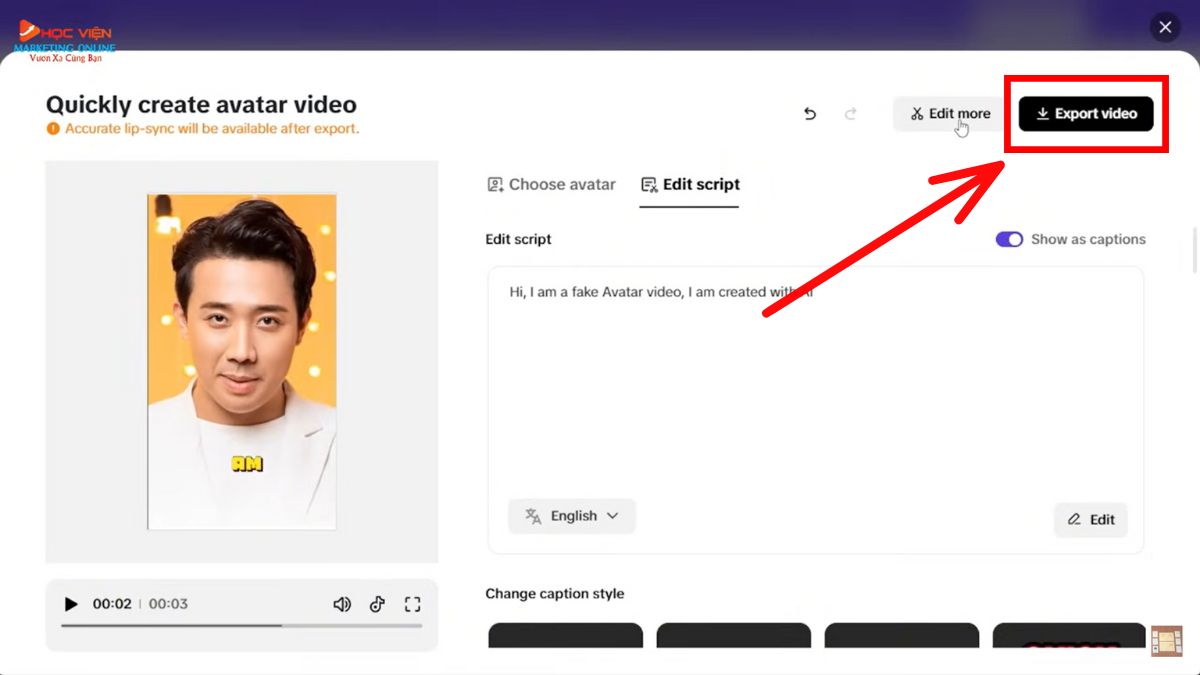Click the avatar preview thumbnail
This screenshot has width=1200, height=675.
pyautogui.click(x=242, y=362)
